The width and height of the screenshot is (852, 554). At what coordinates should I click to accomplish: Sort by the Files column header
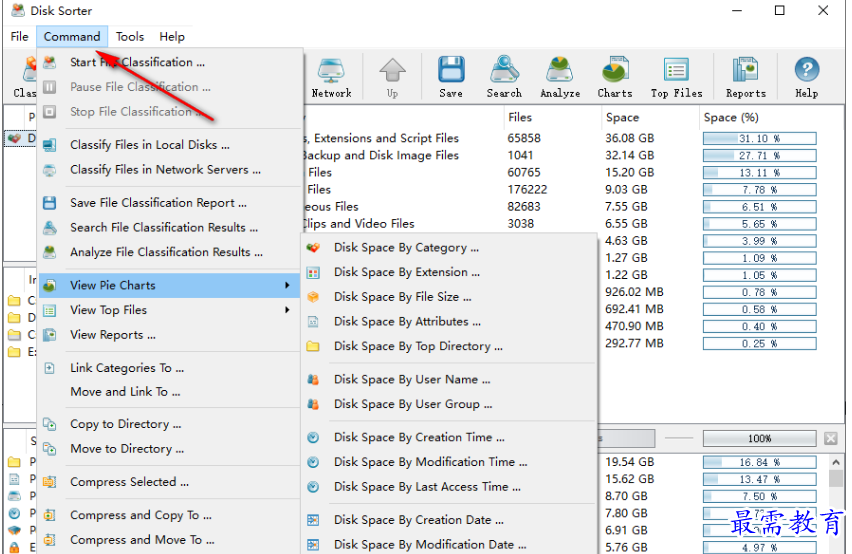(552, 117)
